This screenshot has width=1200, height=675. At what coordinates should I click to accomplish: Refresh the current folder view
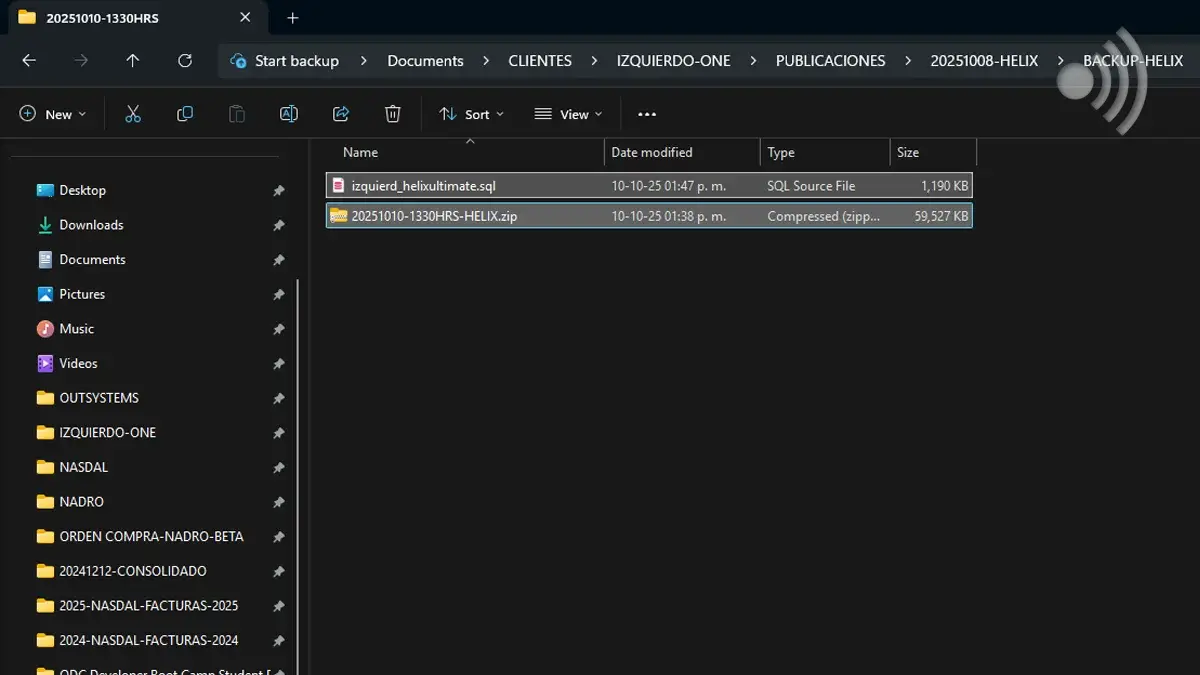(185, 61)
